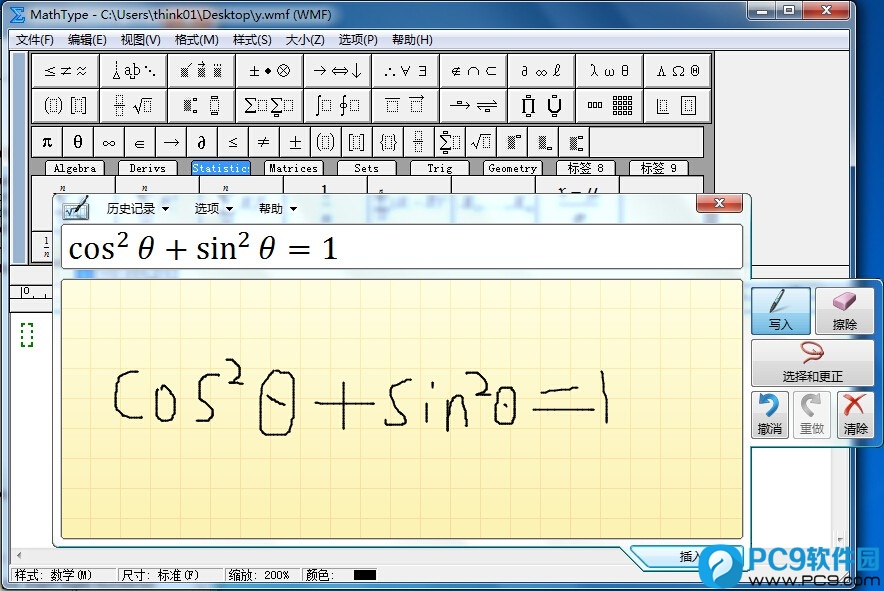Click the black color swatch in status bar
This screenshot has height=591, width=884.
tap(364, 575)
